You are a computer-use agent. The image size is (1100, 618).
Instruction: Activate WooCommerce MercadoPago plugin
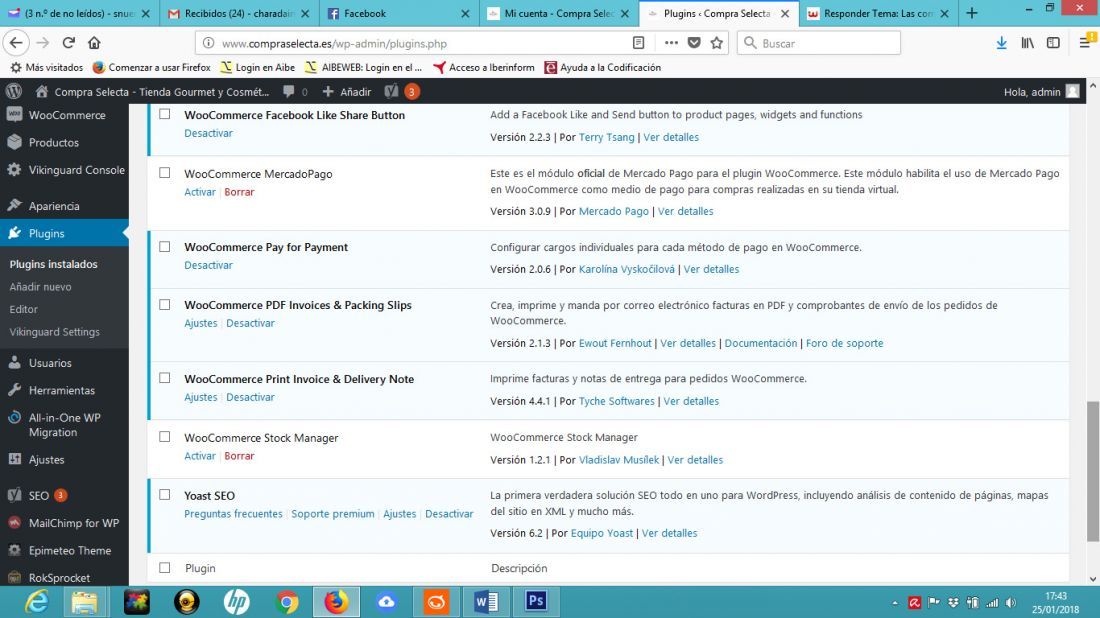click(200, 192)
